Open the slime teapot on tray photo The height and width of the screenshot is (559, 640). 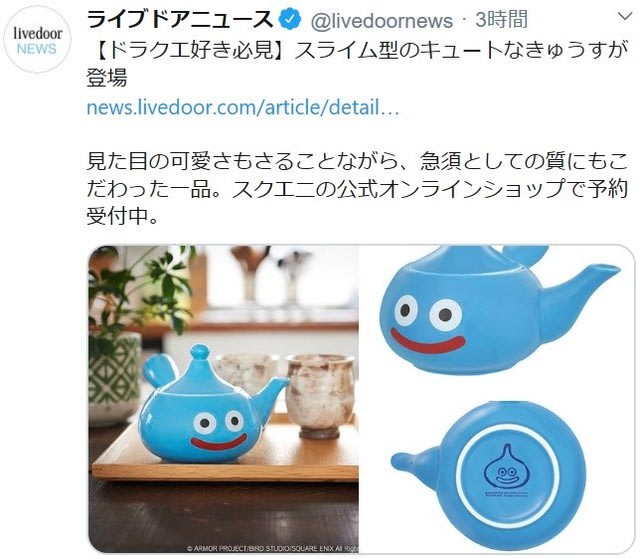pos(224,399)
